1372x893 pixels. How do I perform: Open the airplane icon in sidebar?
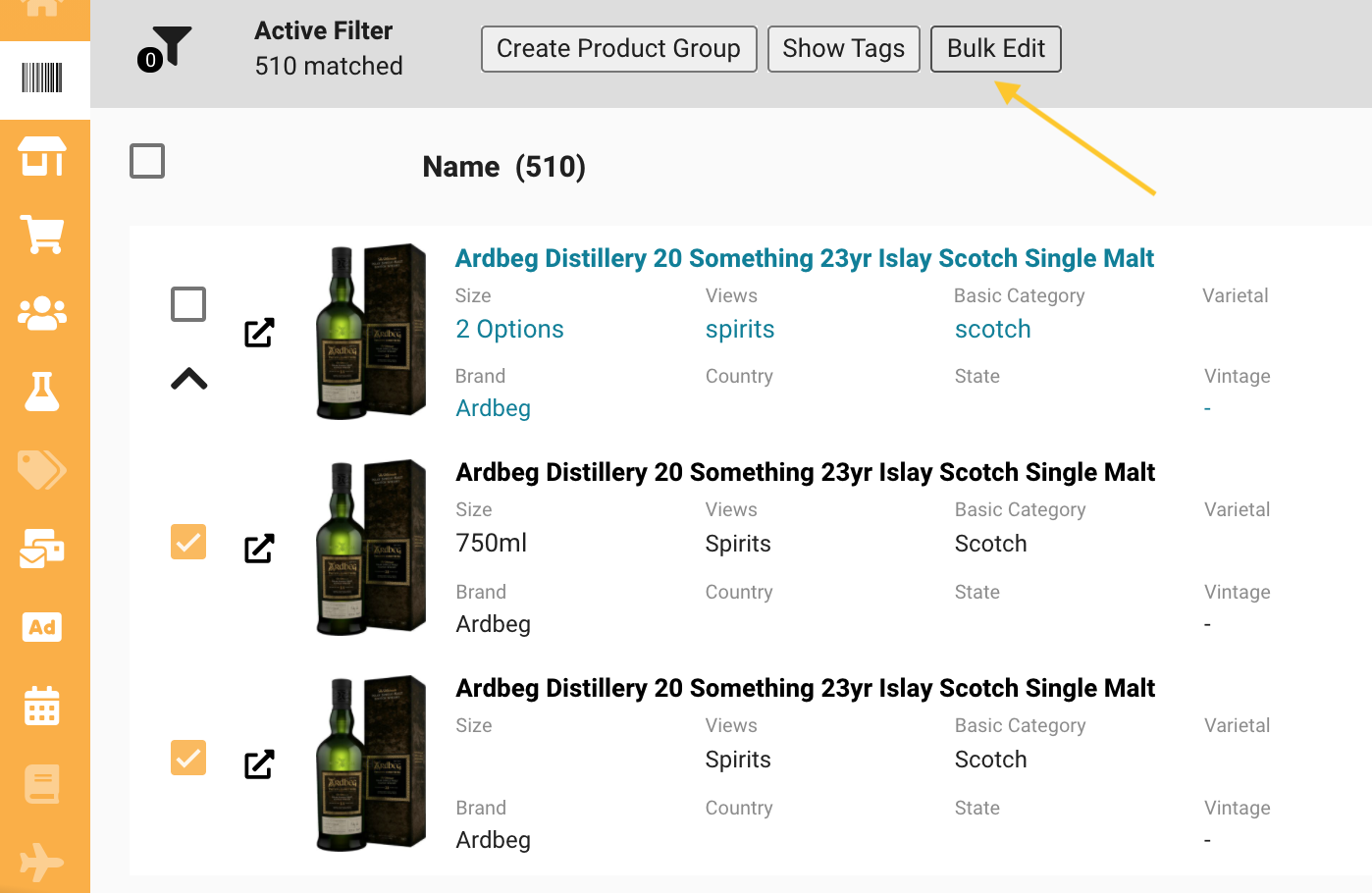[x=42, y=863]
